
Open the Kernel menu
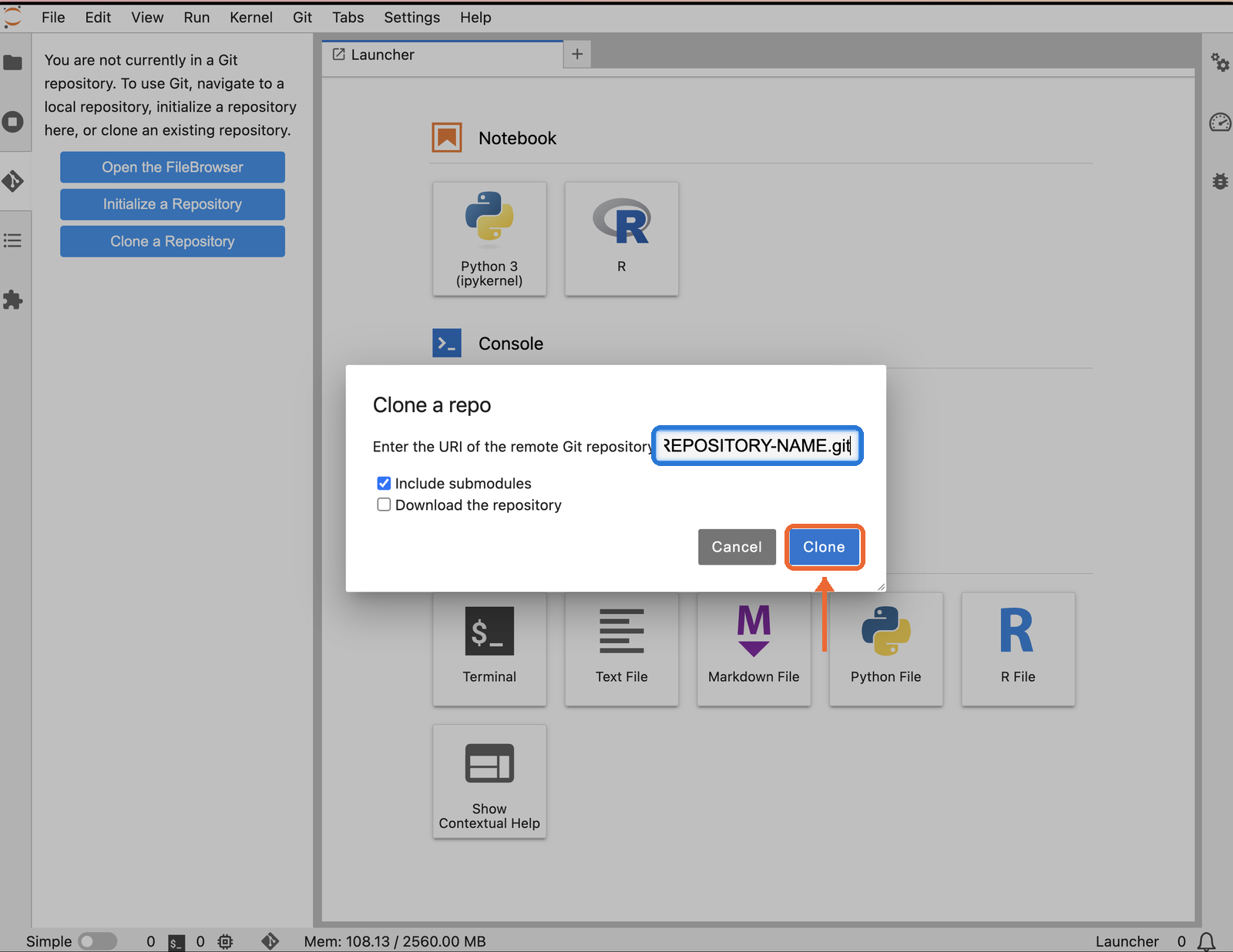(251, 17)
